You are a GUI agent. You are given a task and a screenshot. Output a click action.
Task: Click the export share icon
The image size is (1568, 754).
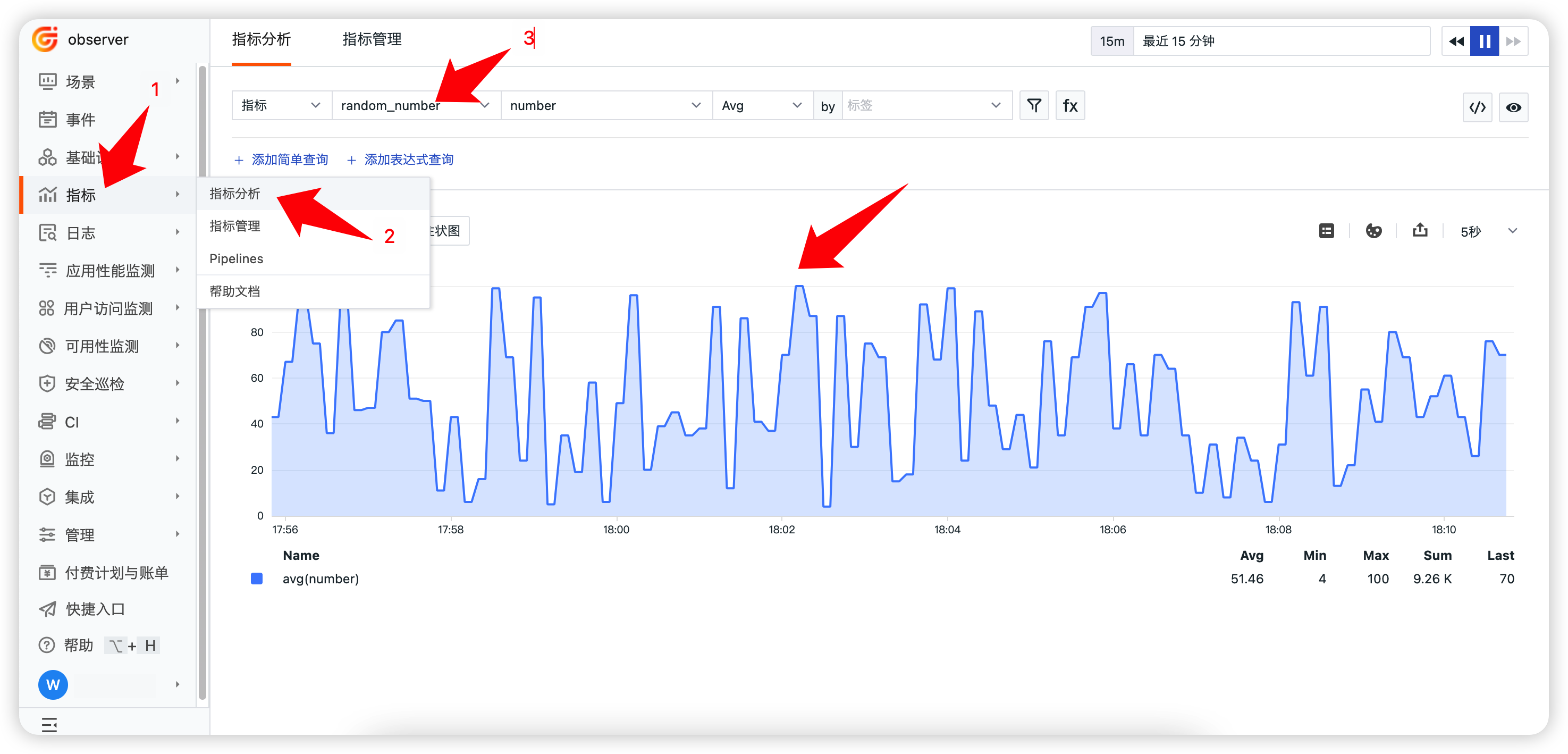point(1420,230)
